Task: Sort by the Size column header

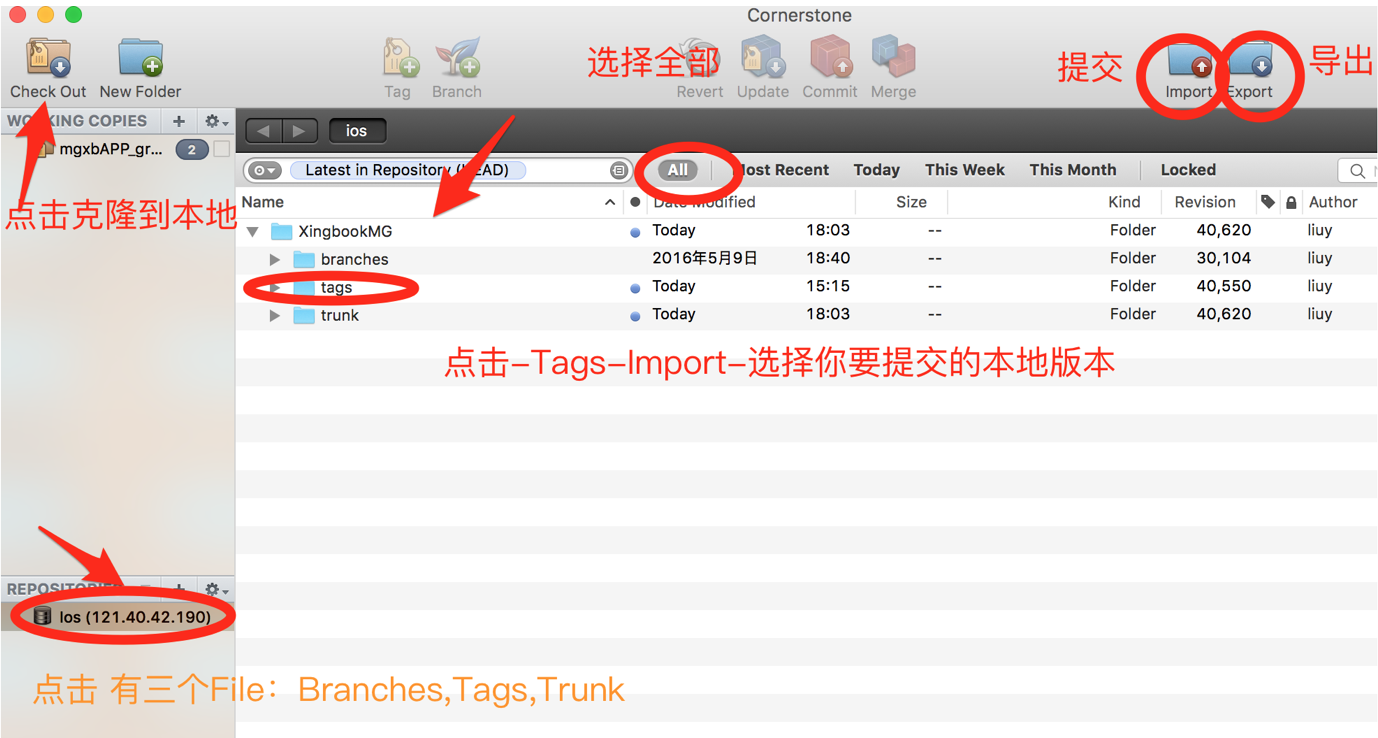Action: pyautogui.click(x=911, y=202)
